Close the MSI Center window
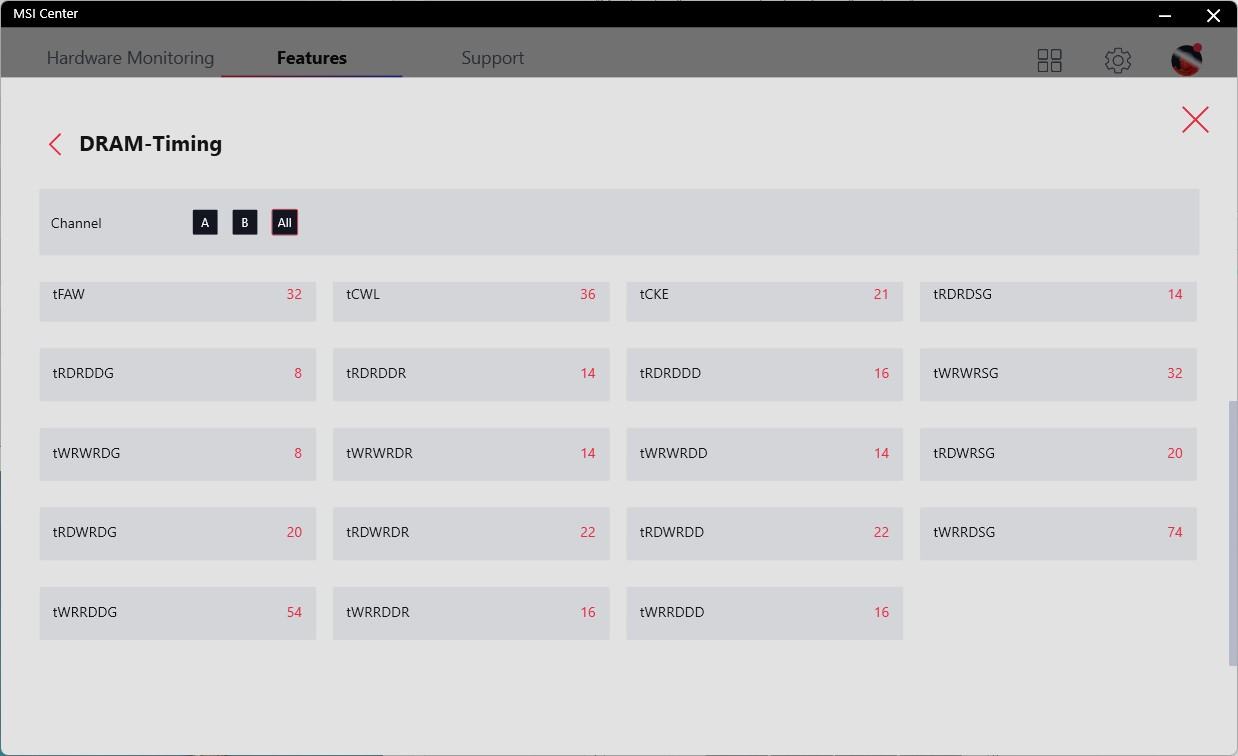This screenshot has width=1238, height=756. coord(1213,15)
